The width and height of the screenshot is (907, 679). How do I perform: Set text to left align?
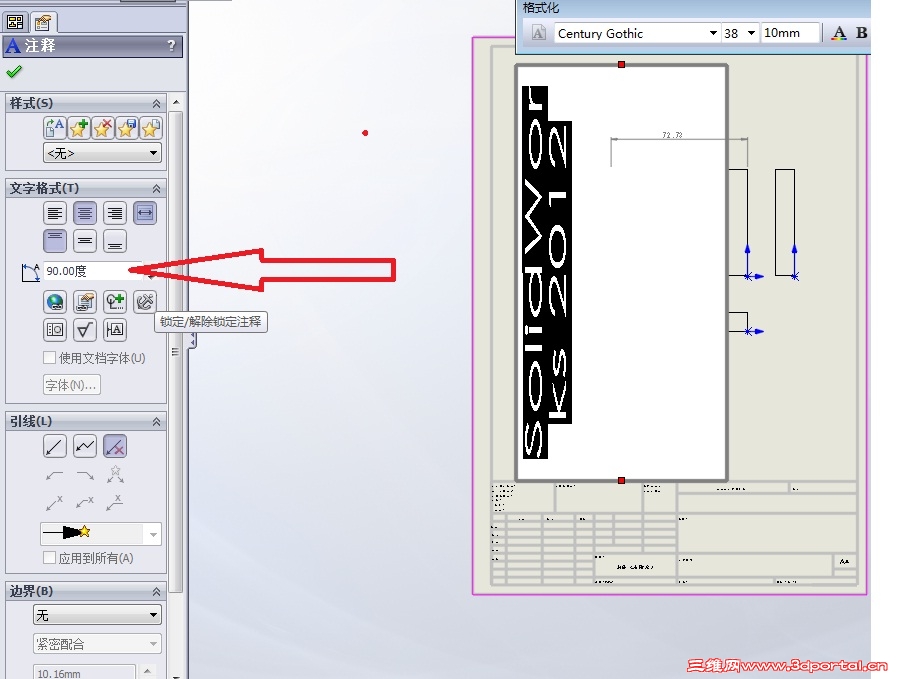pyautogui.click(x=55, y=213)
